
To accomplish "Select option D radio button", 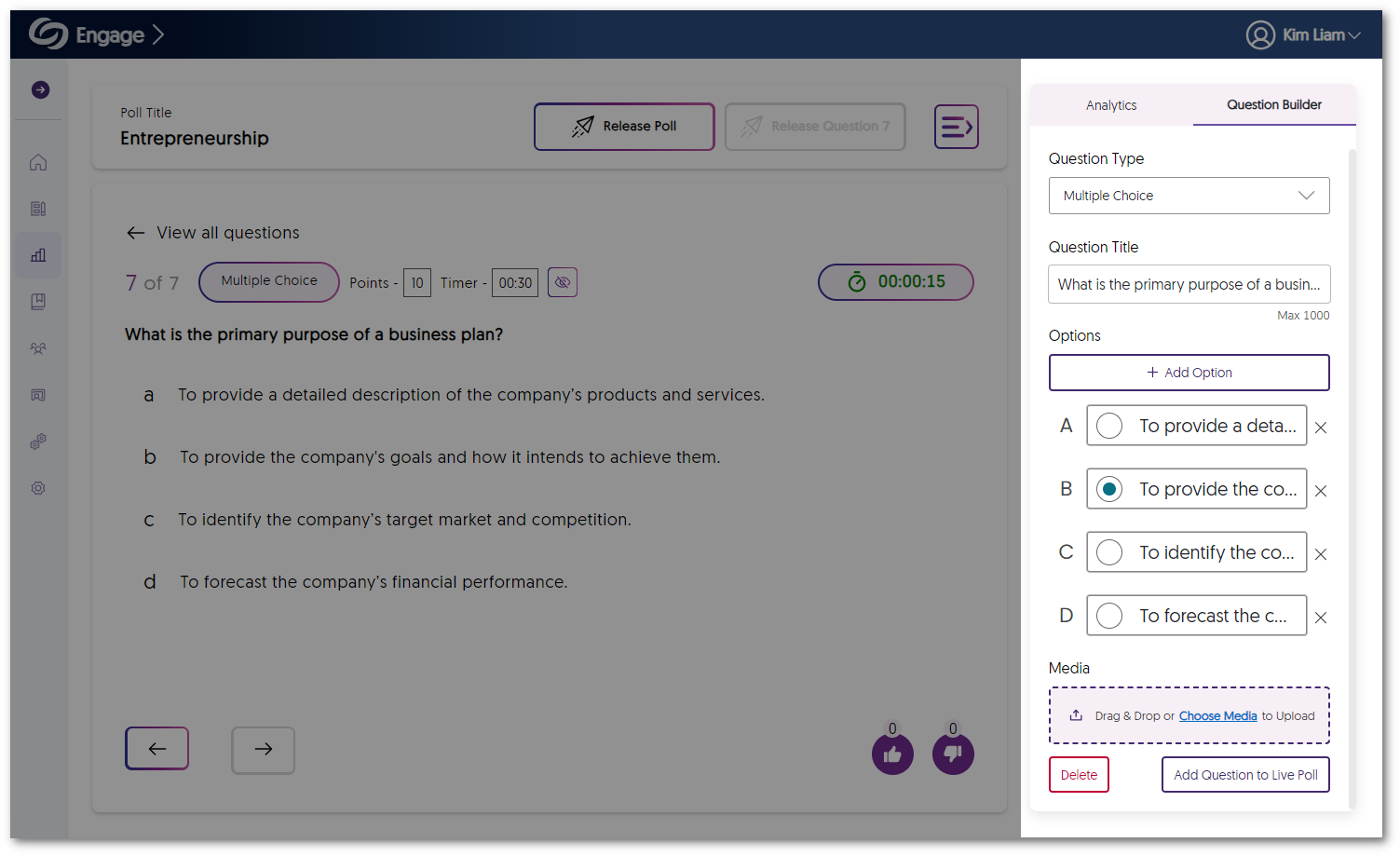I will (x=1109, y=616).
